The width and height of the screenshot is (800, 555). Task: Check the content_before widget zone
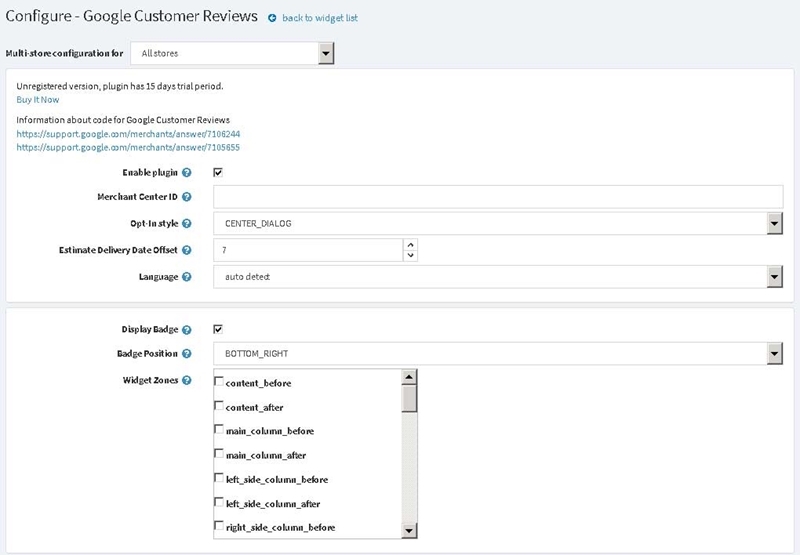218,382
